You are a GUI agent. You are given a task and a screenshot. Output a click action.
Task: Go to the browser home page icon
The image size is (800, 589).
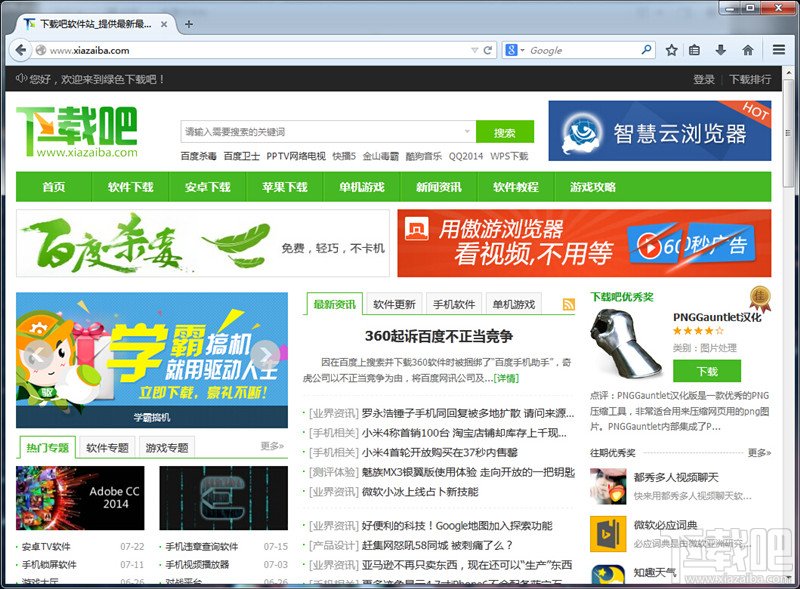click(747, 50)
